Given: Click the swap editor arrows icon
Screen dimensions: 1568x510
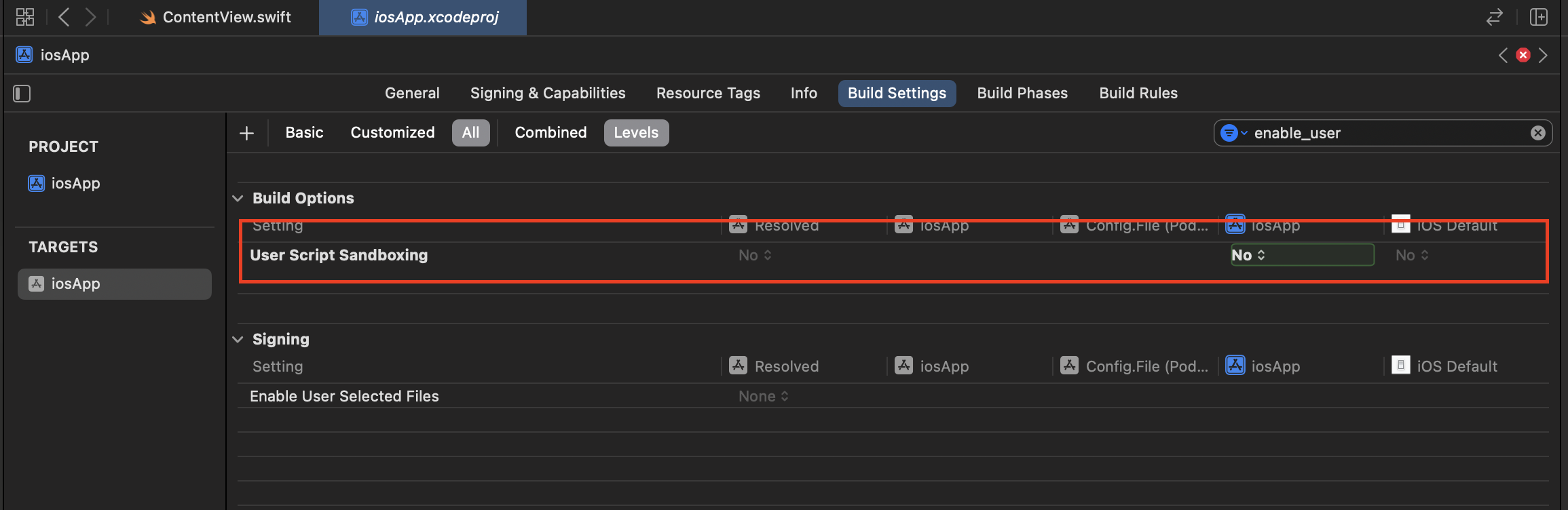Looking at the screenshot, I should (1494, 17).
